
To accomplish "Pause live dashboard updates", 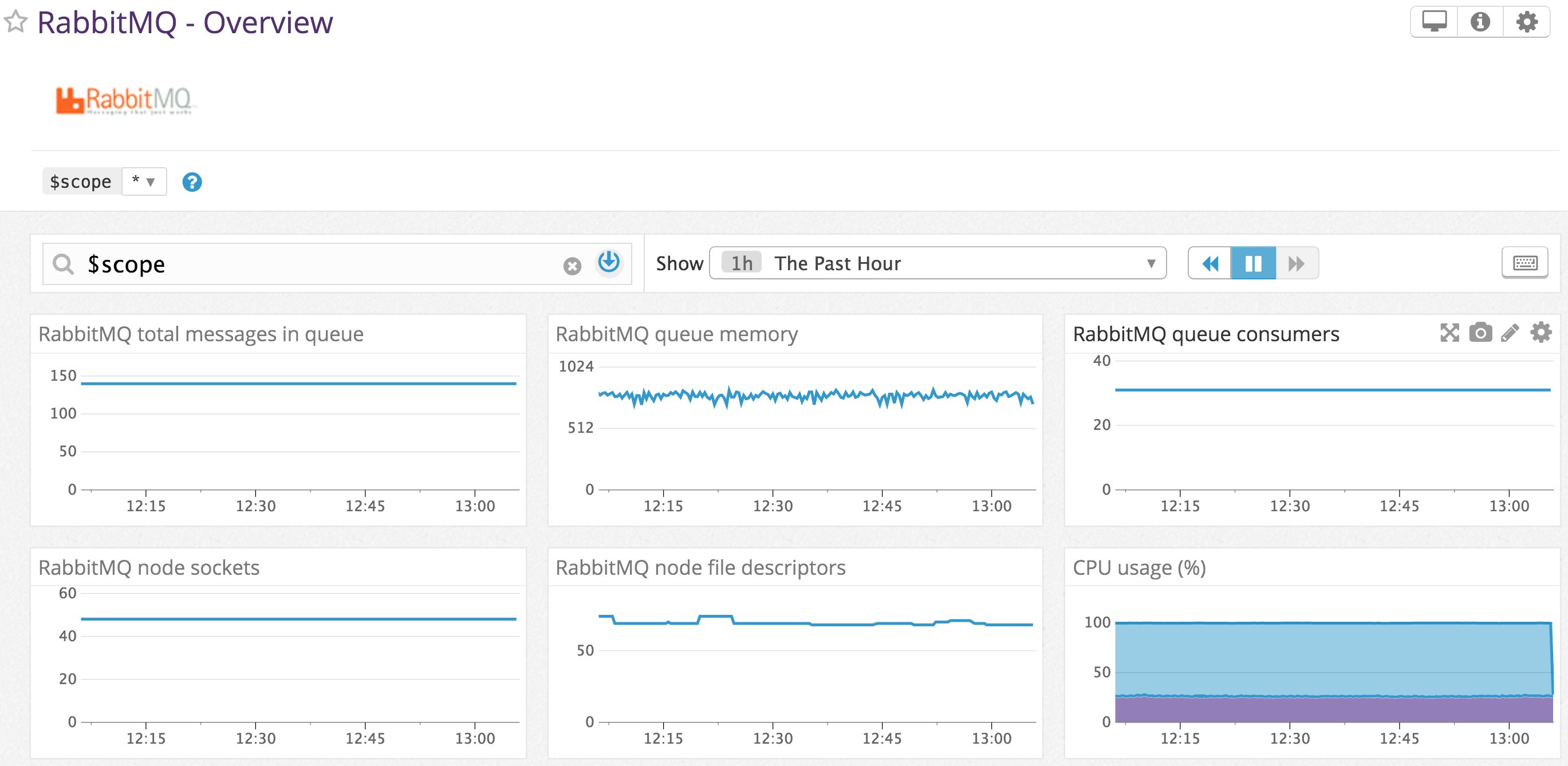I will [x=1252, y=263].
